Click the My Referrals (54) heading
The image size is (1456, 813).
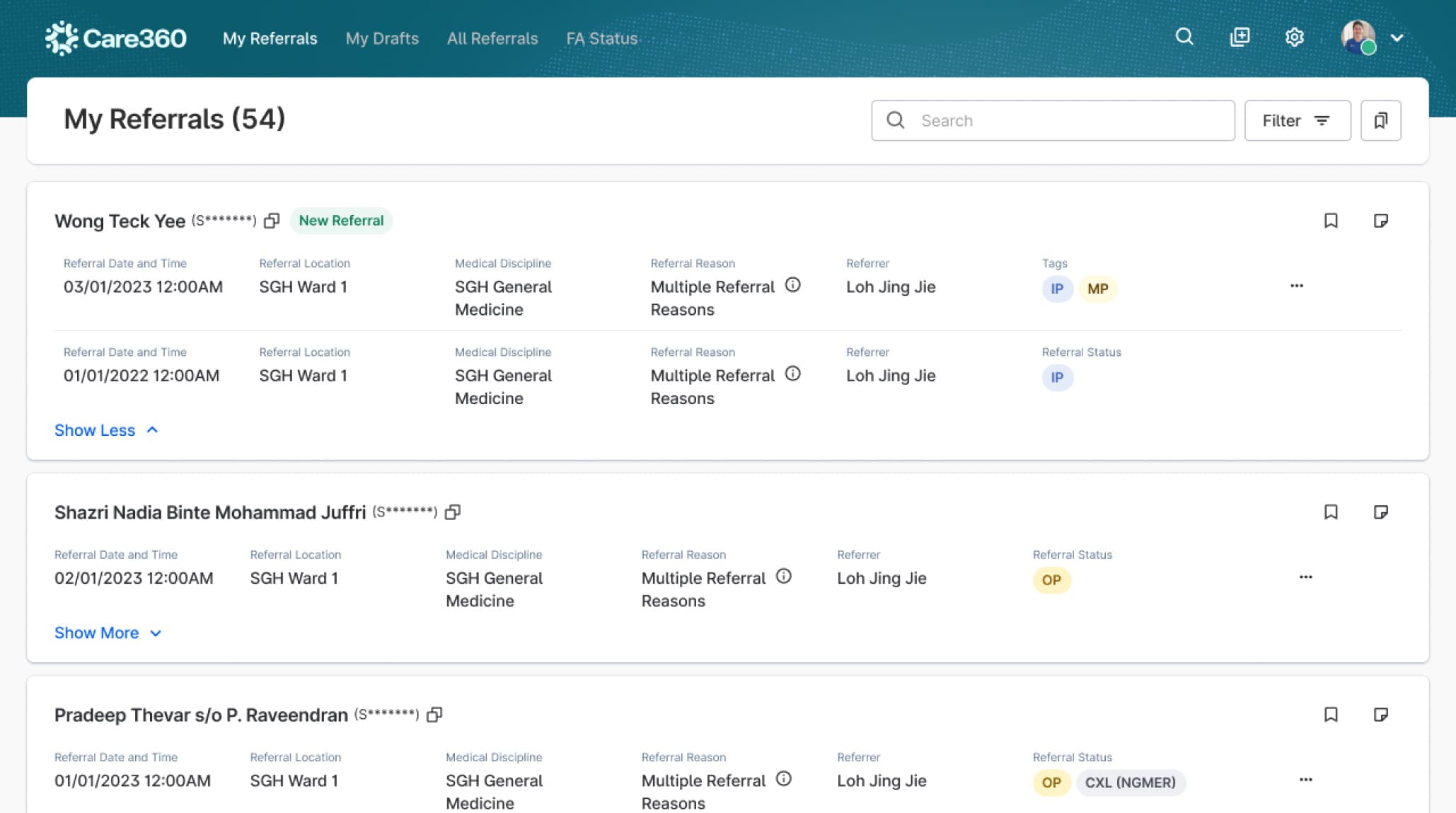(174, 119)
